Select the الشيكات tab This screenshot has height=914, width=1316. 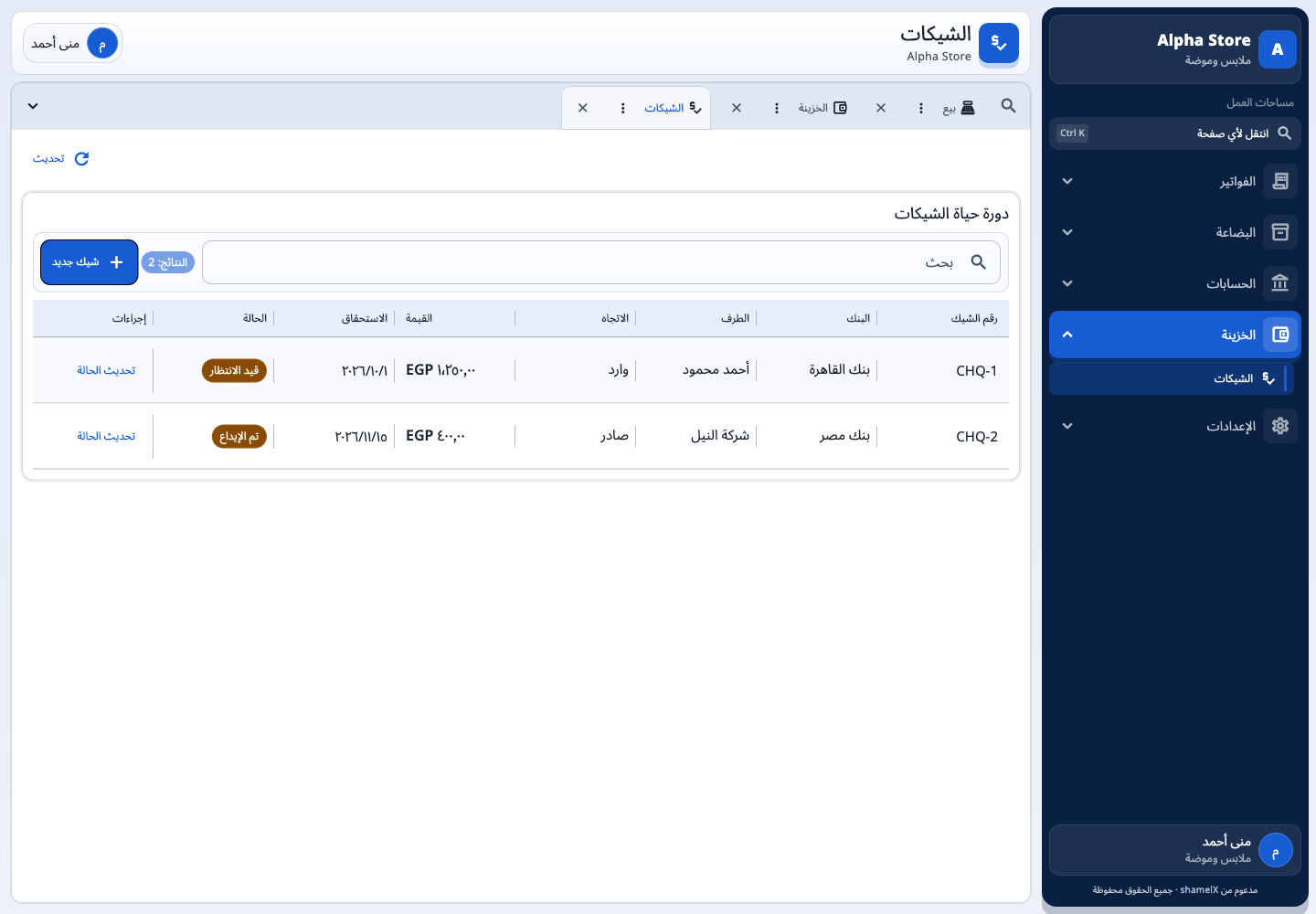tap(673, 108)
